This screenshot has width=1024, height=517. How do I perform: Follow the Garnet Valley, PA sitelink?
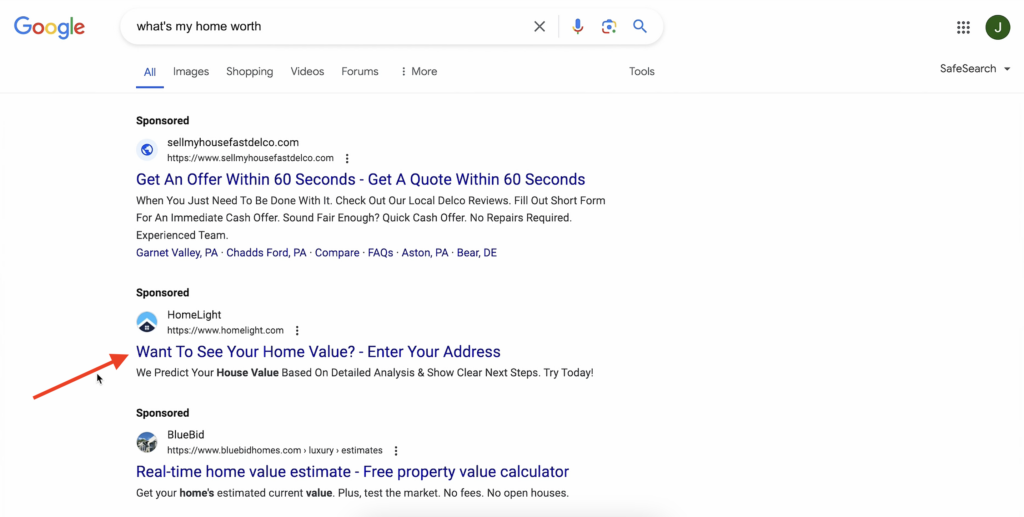(177, 253)
